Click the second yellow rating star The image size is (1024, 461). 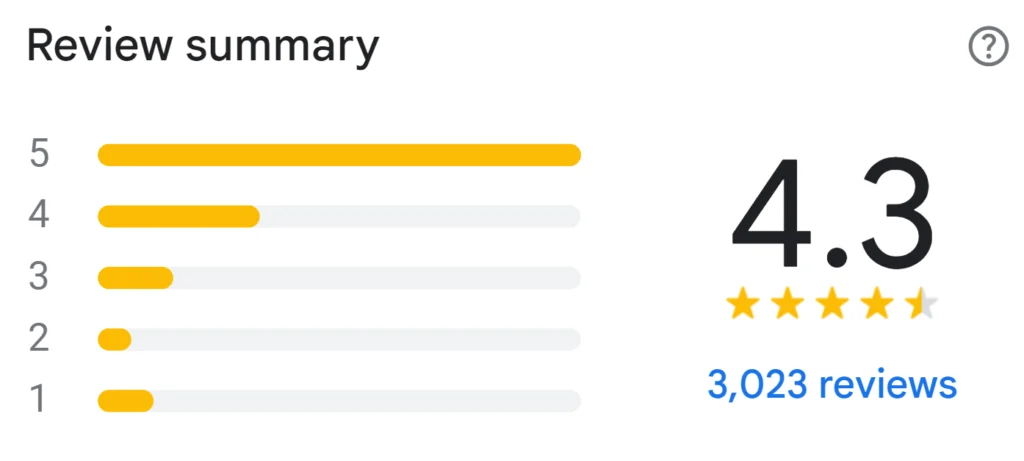[788, 303]
